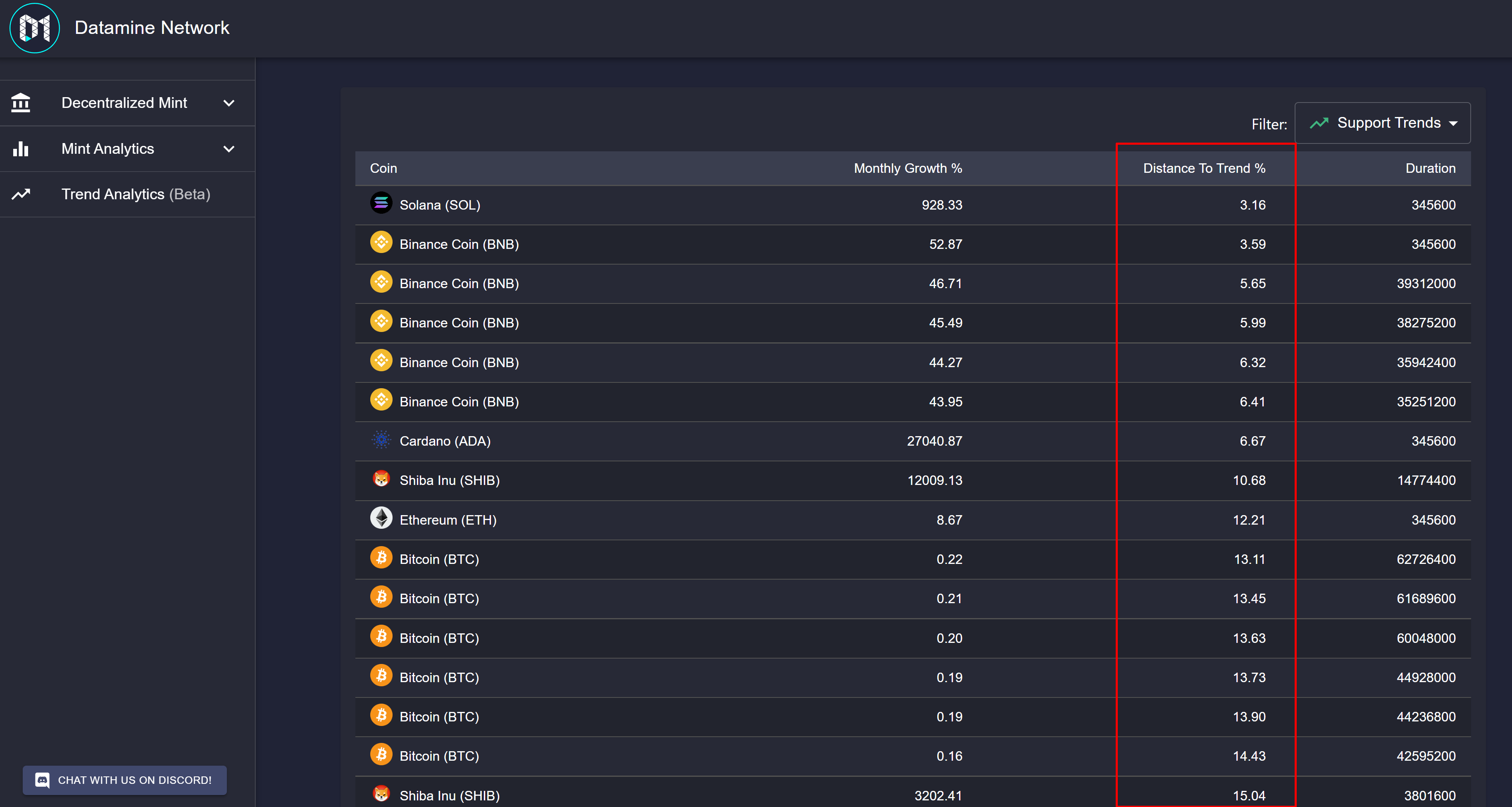Click duration value 44928000
This screenshot has width=1512, height=807.
(x=1426, y=678)
